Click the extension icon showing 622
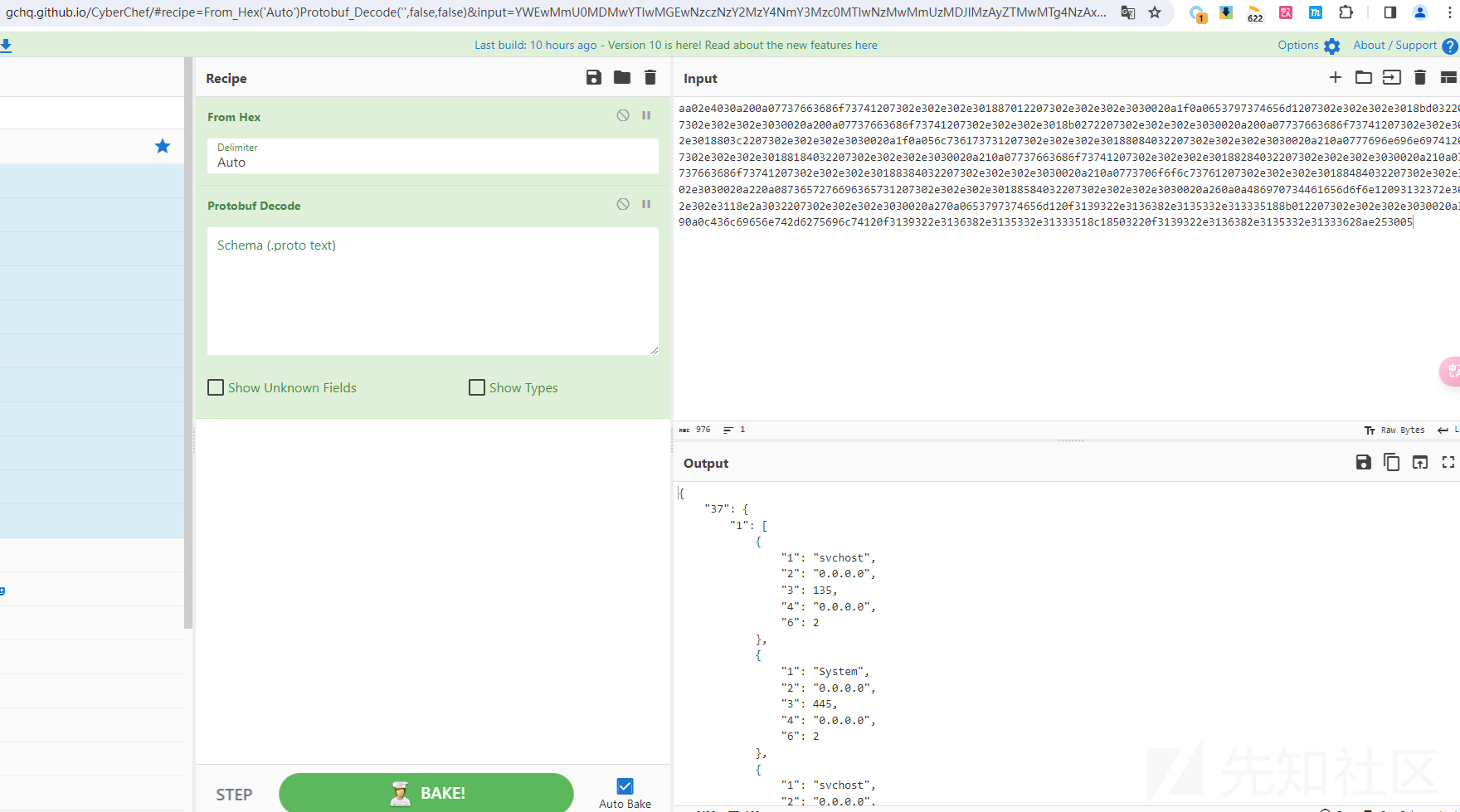The height and width of the screenshot is (812, 1460). (1255, 12)
